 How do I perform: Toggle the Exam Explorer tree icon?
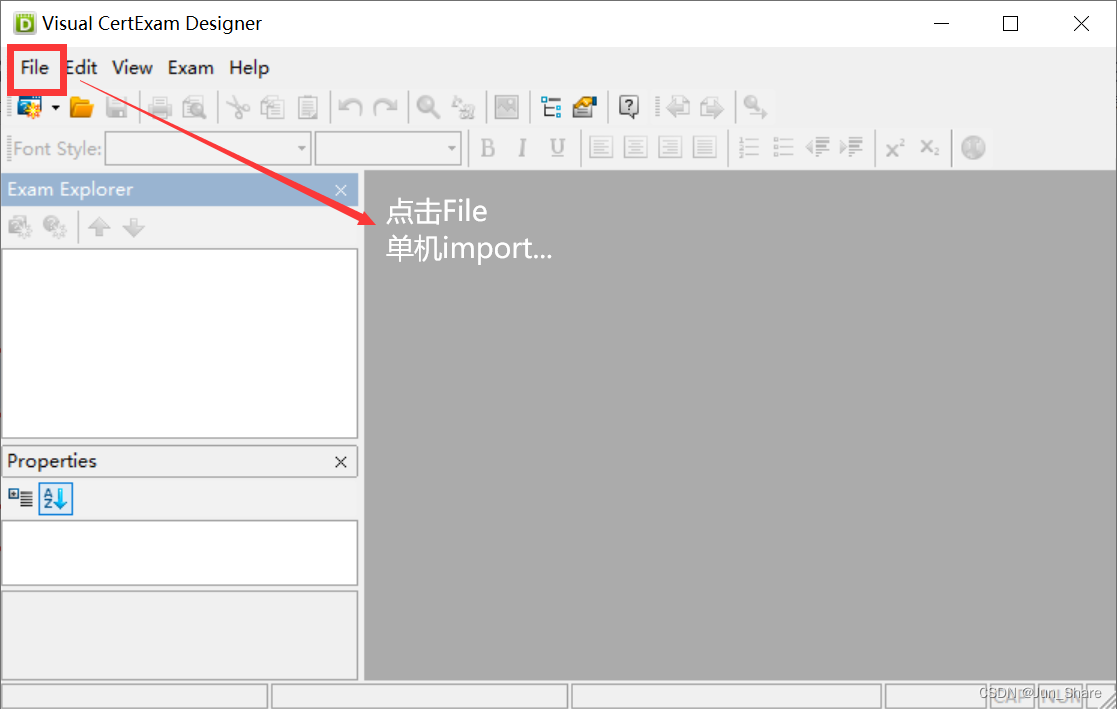(551, 108)
